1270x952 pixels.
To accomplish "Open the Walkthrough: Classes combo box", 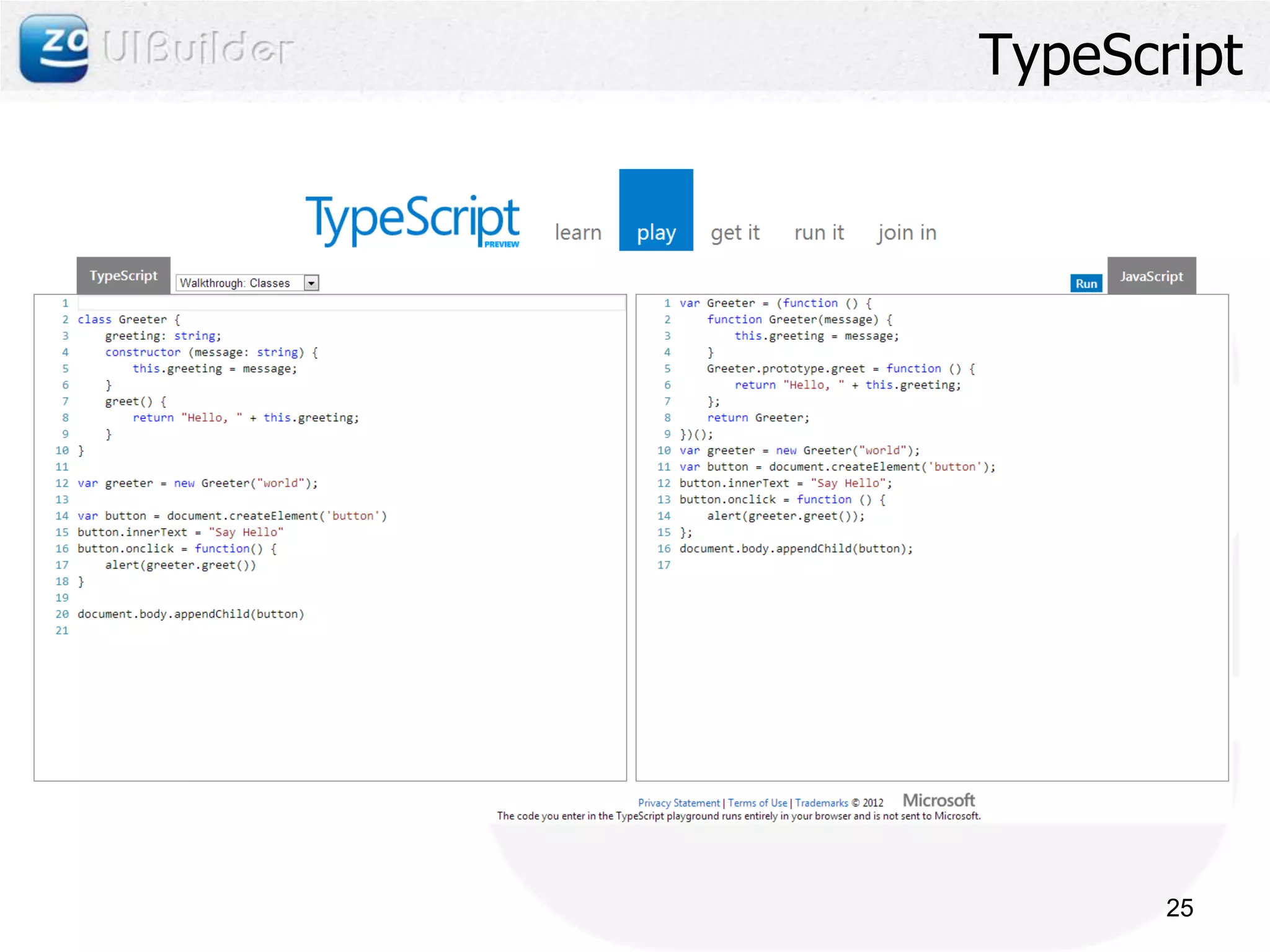I will (247, 283).
